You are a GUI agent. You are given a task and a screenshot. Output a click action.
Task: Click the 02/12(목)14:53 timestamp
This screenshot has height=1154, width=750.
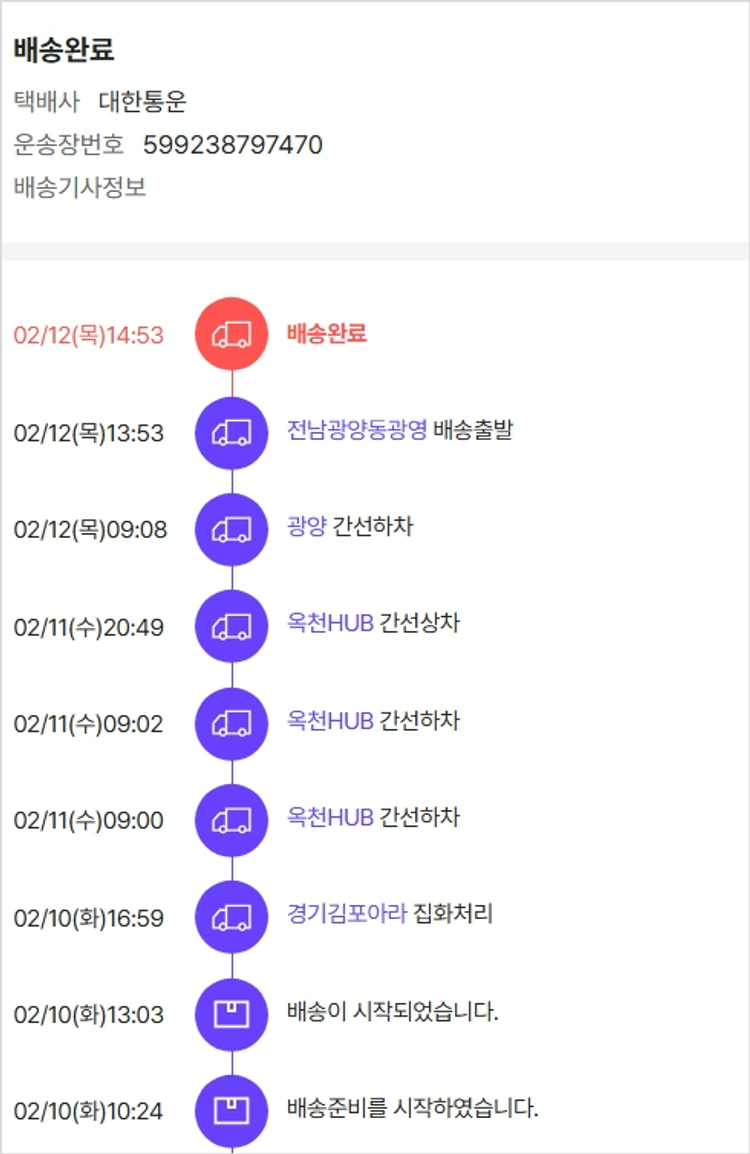[88, 335]
